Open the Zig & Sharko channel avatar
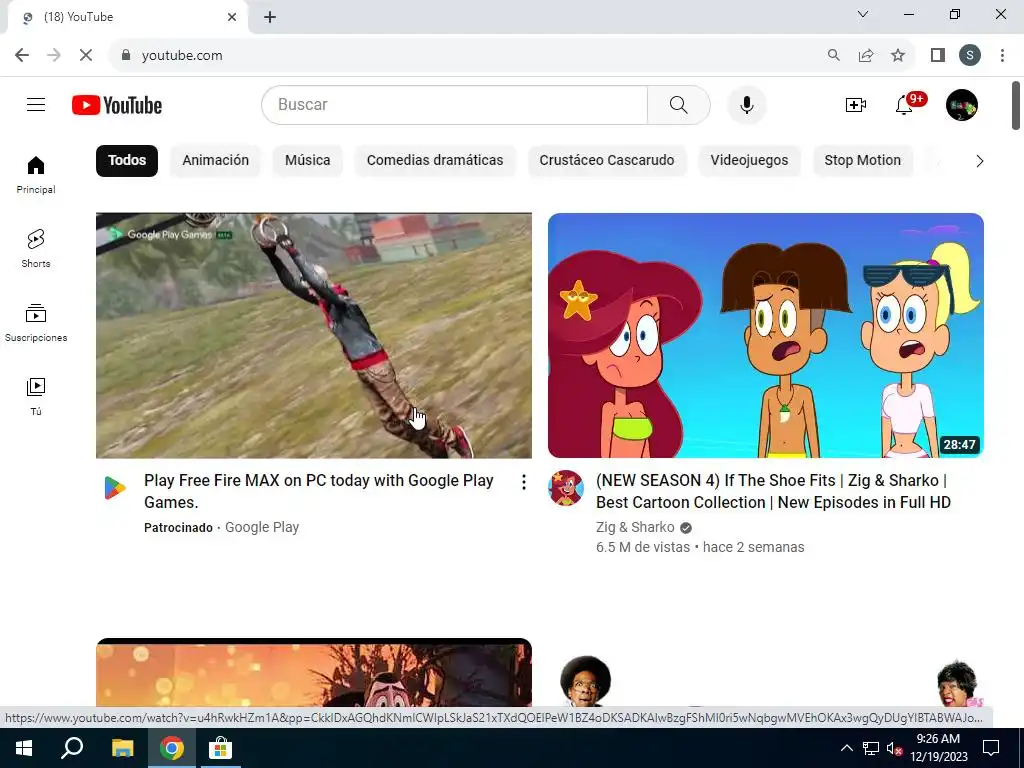 pos(566,488)
